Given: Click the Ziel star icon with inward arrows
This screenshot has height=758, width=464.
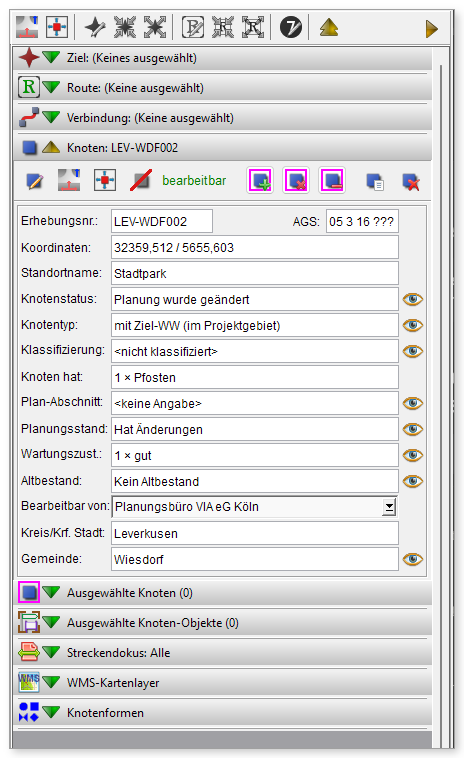Looking at the screenshot, I should pyautogui.click(x=125, y=27).
